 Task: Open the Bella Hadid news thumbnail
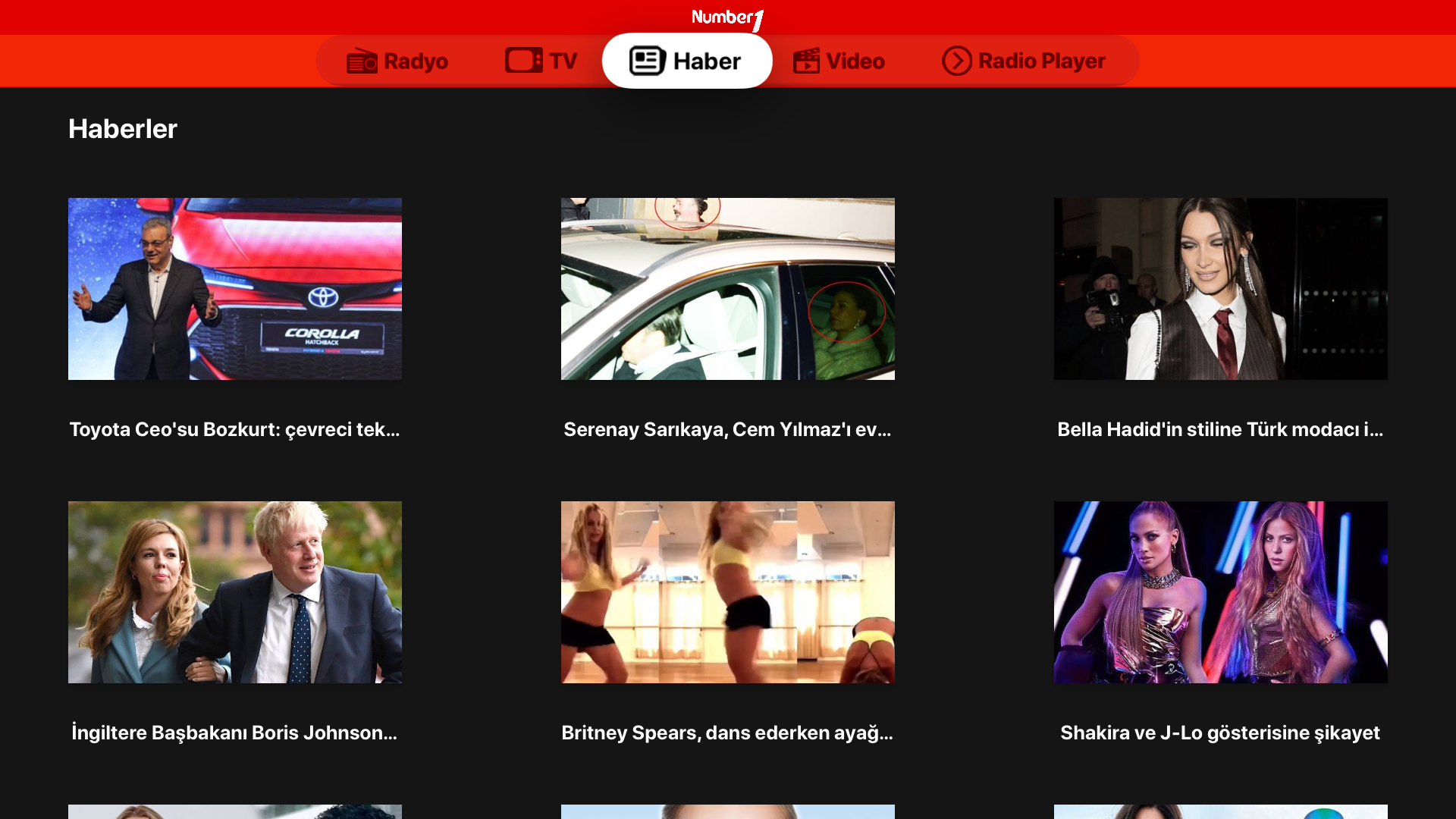[x=1221, y=289]
